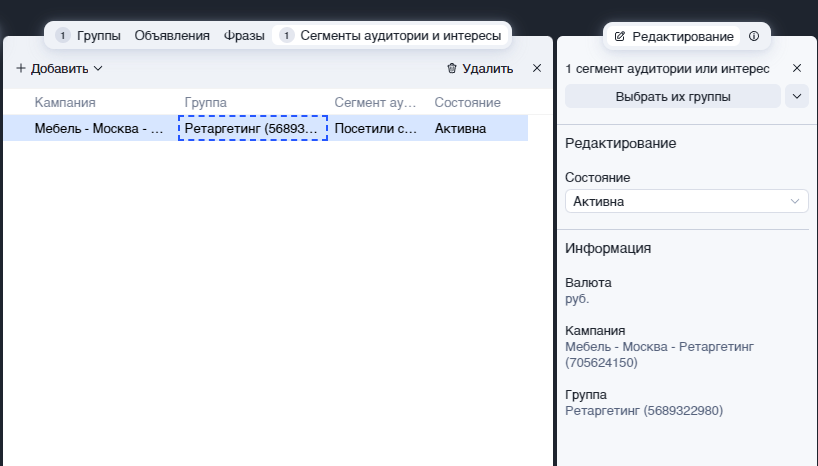This screenshot has width=818, height=466.
Task: Click the edit pencil icon
Action: [620, 36]
